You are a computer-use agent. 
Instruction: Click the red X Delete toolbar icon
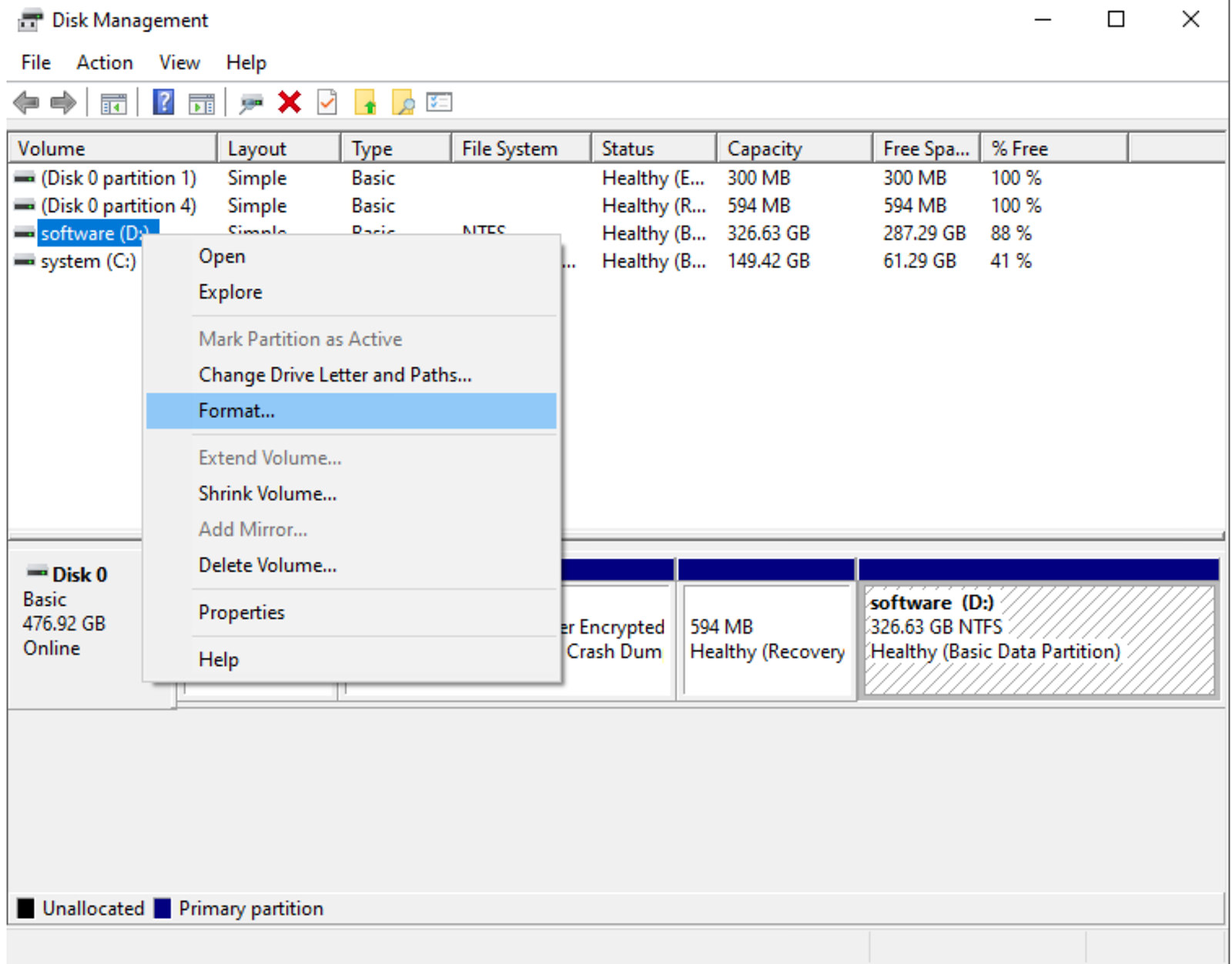point(290,102)
